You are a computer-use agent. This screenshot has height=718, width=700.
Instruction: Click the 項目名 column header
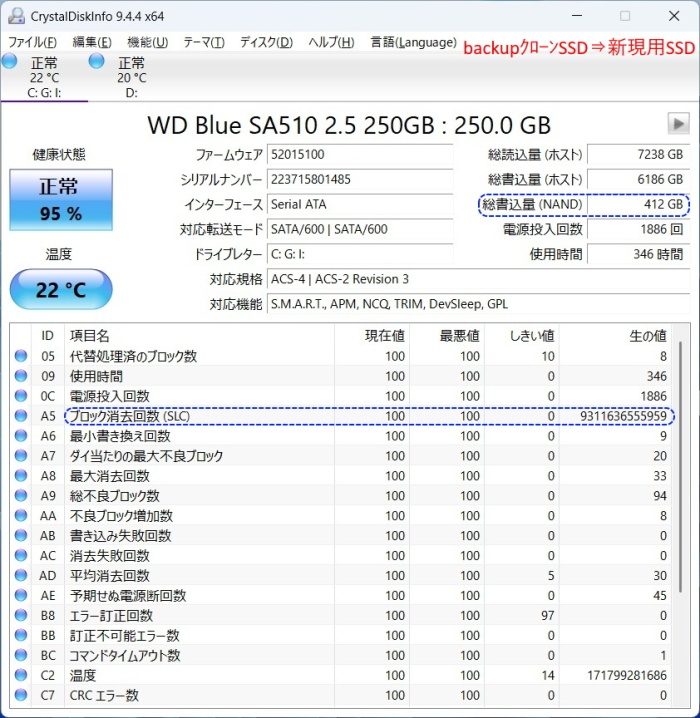[x=200, y=336]
